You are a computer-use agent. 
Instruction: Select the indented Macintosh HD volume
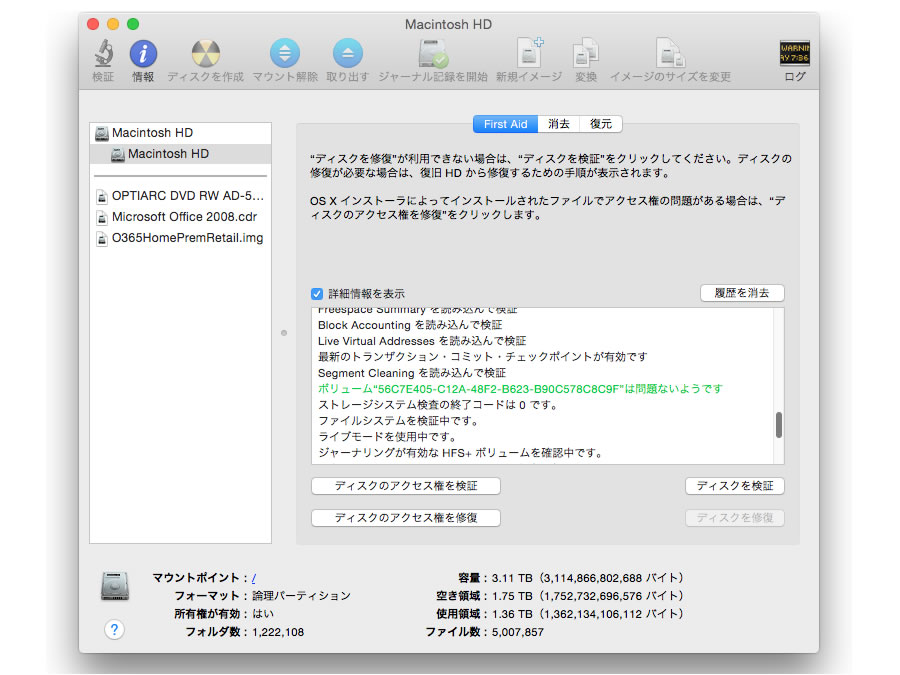pyautogui.click(x=181, y=154)
